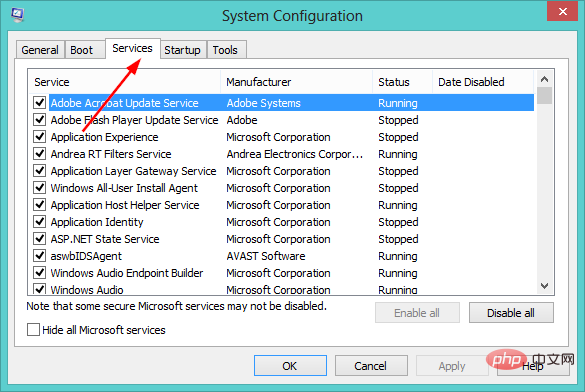Image resolution: width=585 pixels, height=392 pixels.
Task: Go to the Startup tab
Action: (x=182, y=50)
